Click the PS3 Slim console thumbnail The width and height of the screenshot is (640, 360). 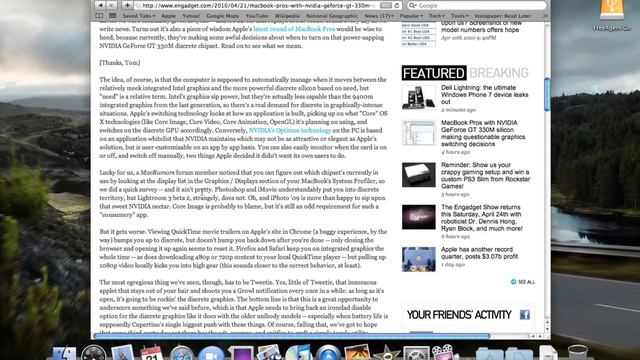click(418, 175)
